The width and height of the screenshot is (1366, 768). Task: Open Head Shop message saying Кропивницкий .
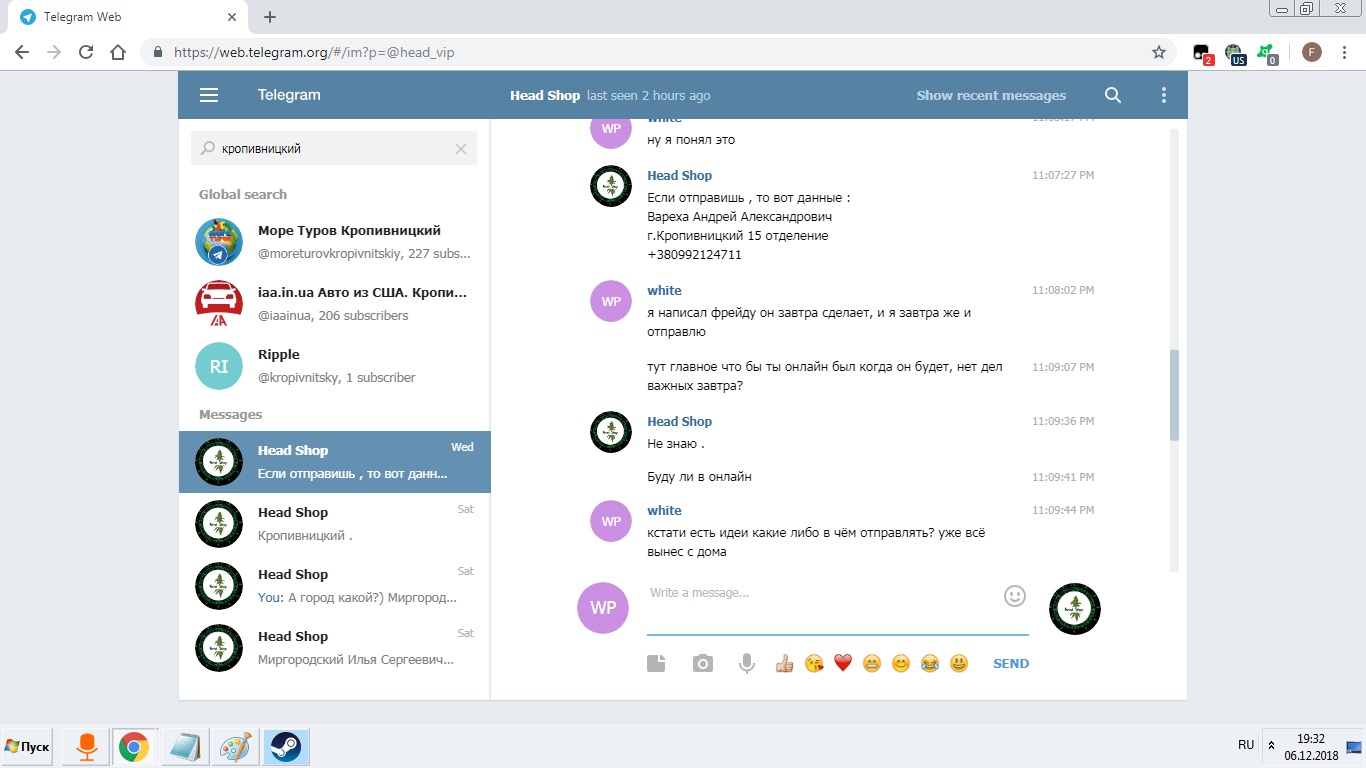coord(334,524)
